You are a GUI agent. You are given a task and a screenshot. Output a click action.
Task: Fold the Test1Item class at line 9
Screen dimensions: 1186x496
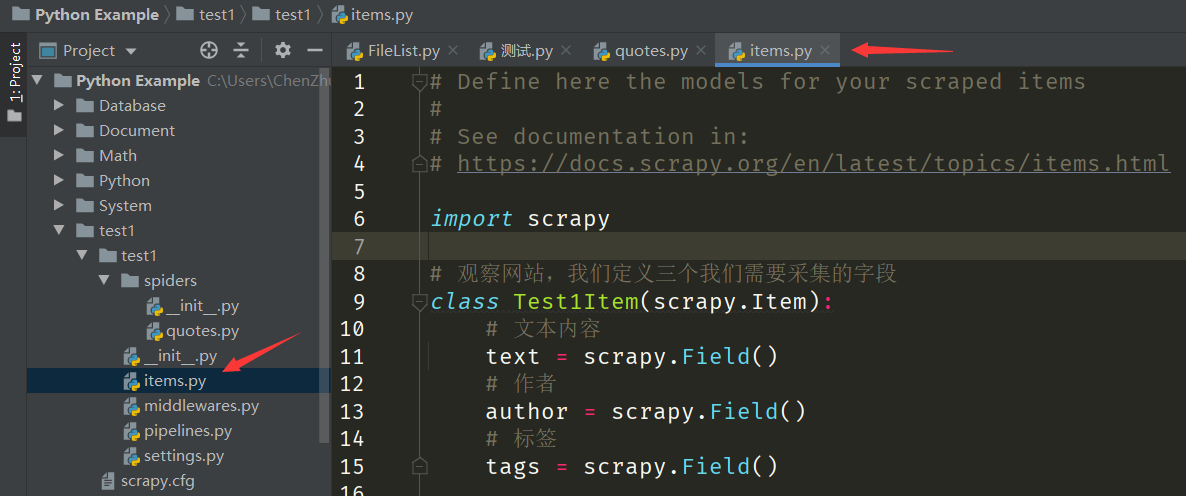click(x=420, y=302)
